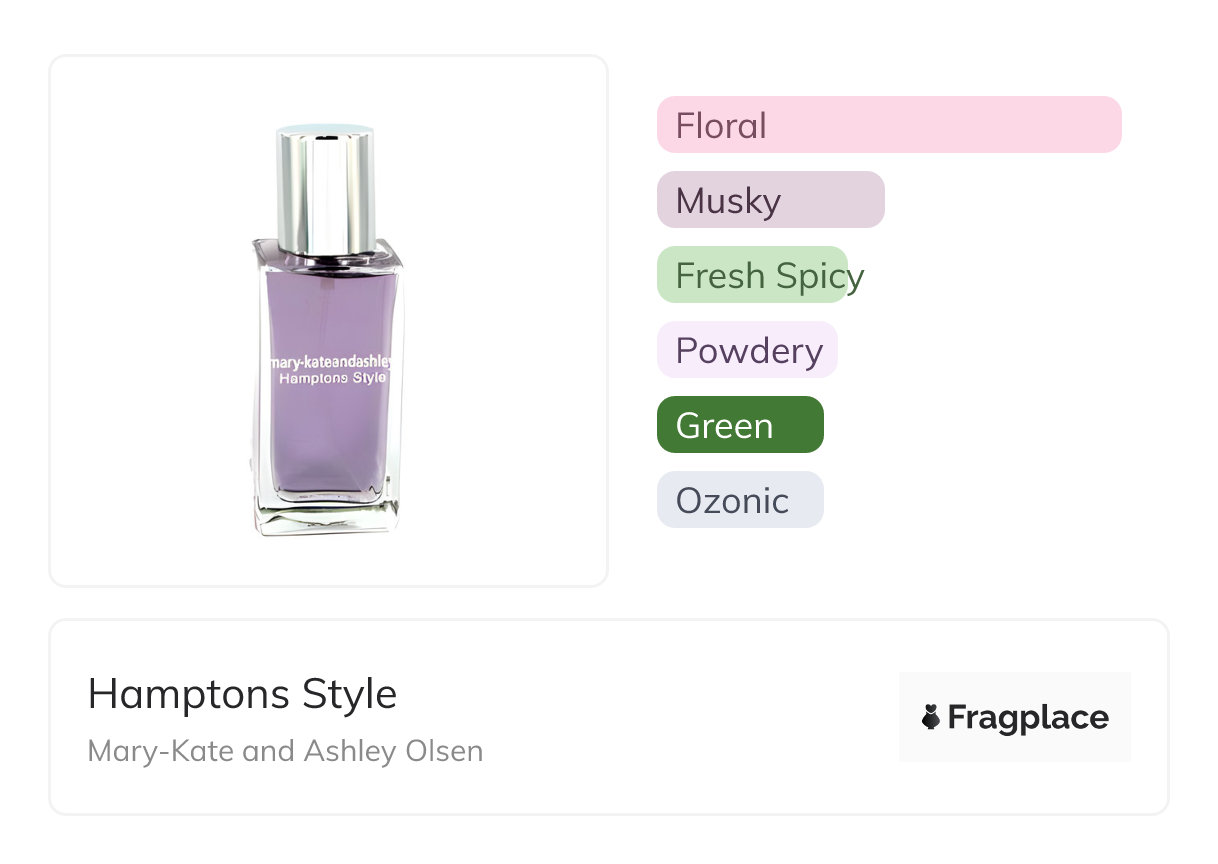Click the dark Green accord bar

tap(740, 425)
